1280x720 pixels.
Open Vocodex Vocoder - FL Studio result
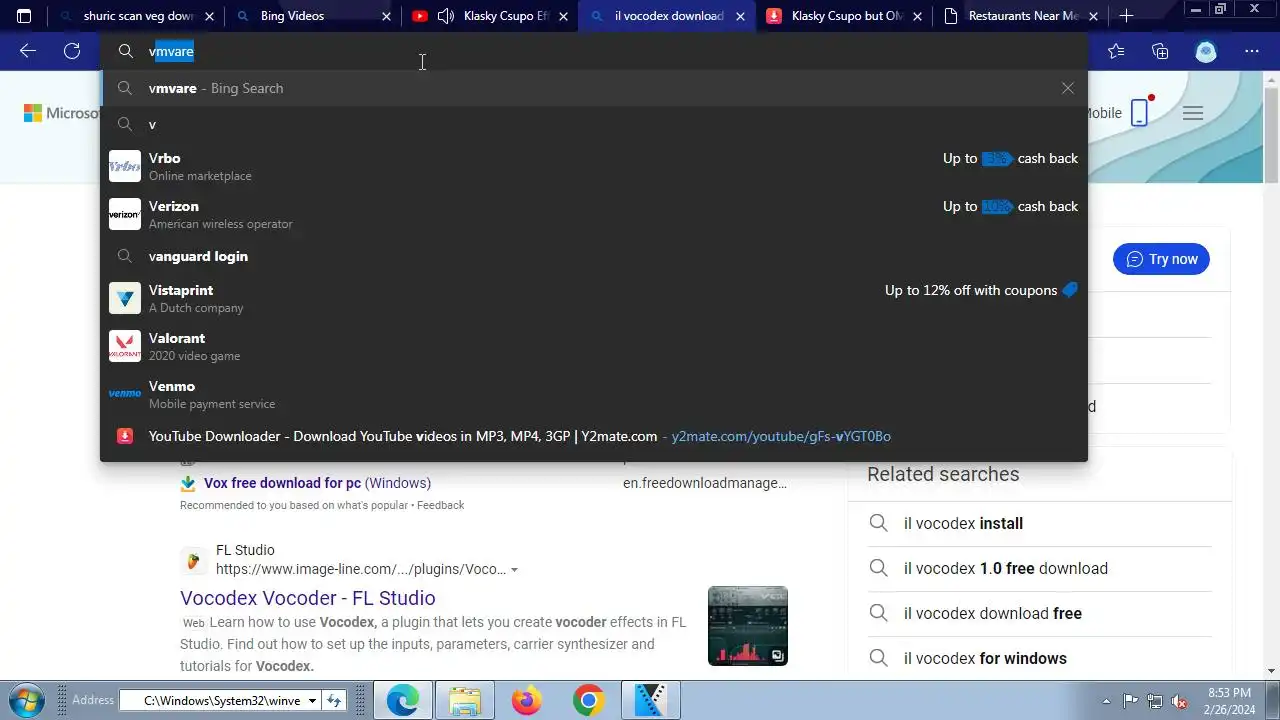[307, 598]
